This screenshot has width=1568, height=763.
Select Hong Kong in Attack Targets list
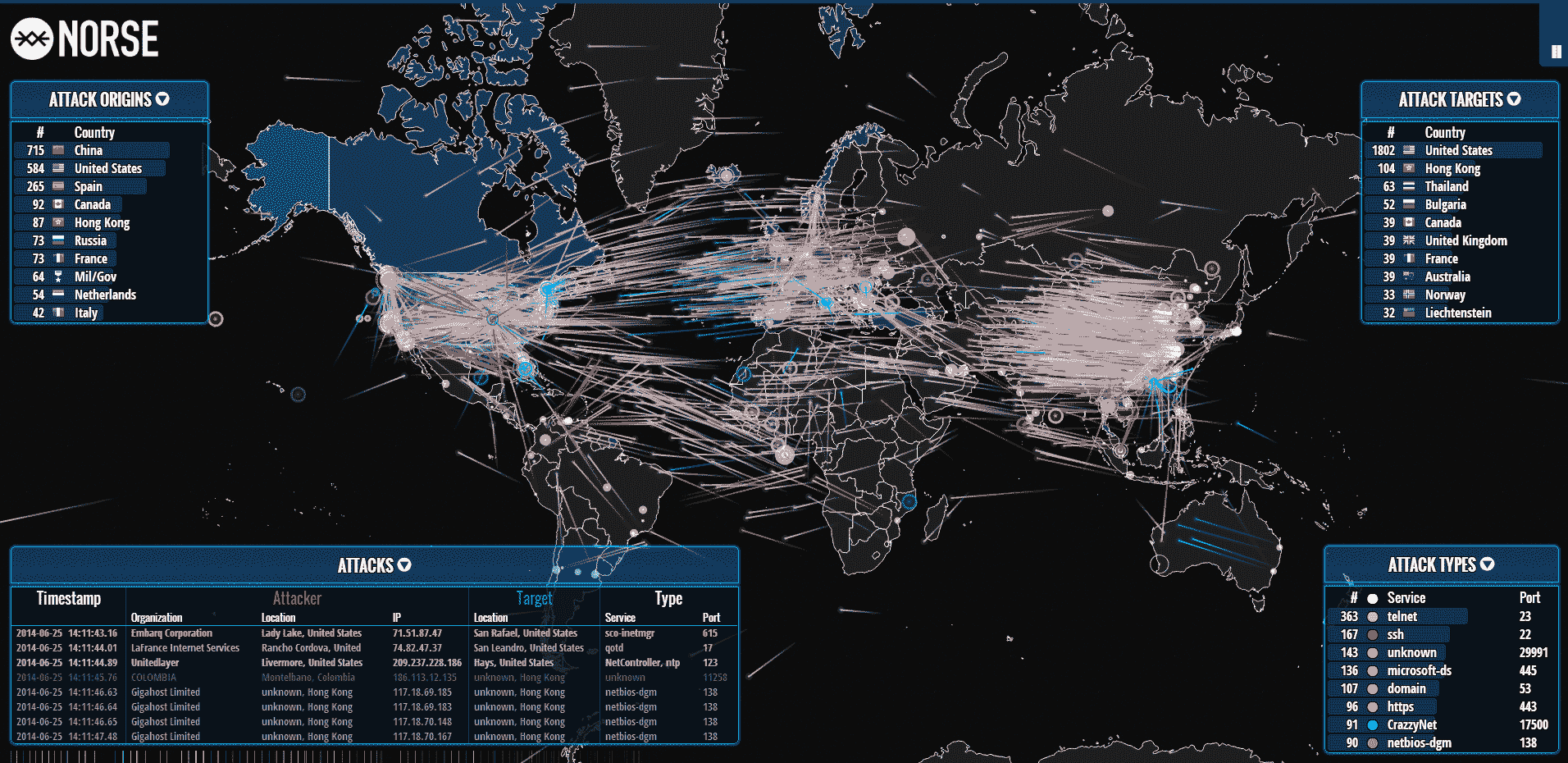pos(1452,168)
